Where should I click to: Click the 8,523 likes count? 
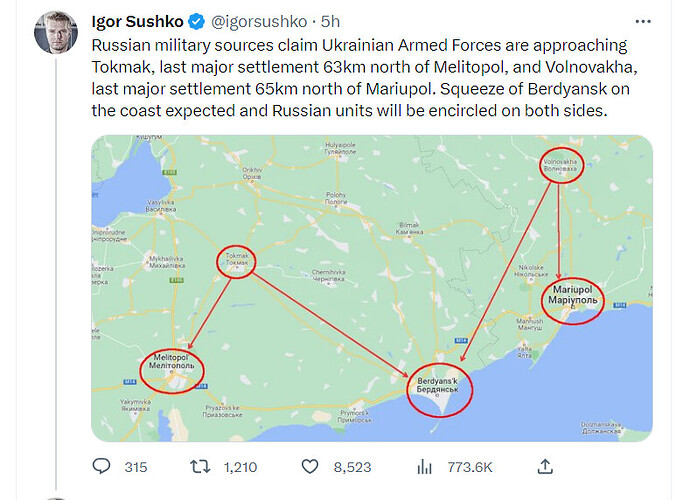[x=352, y=467]
